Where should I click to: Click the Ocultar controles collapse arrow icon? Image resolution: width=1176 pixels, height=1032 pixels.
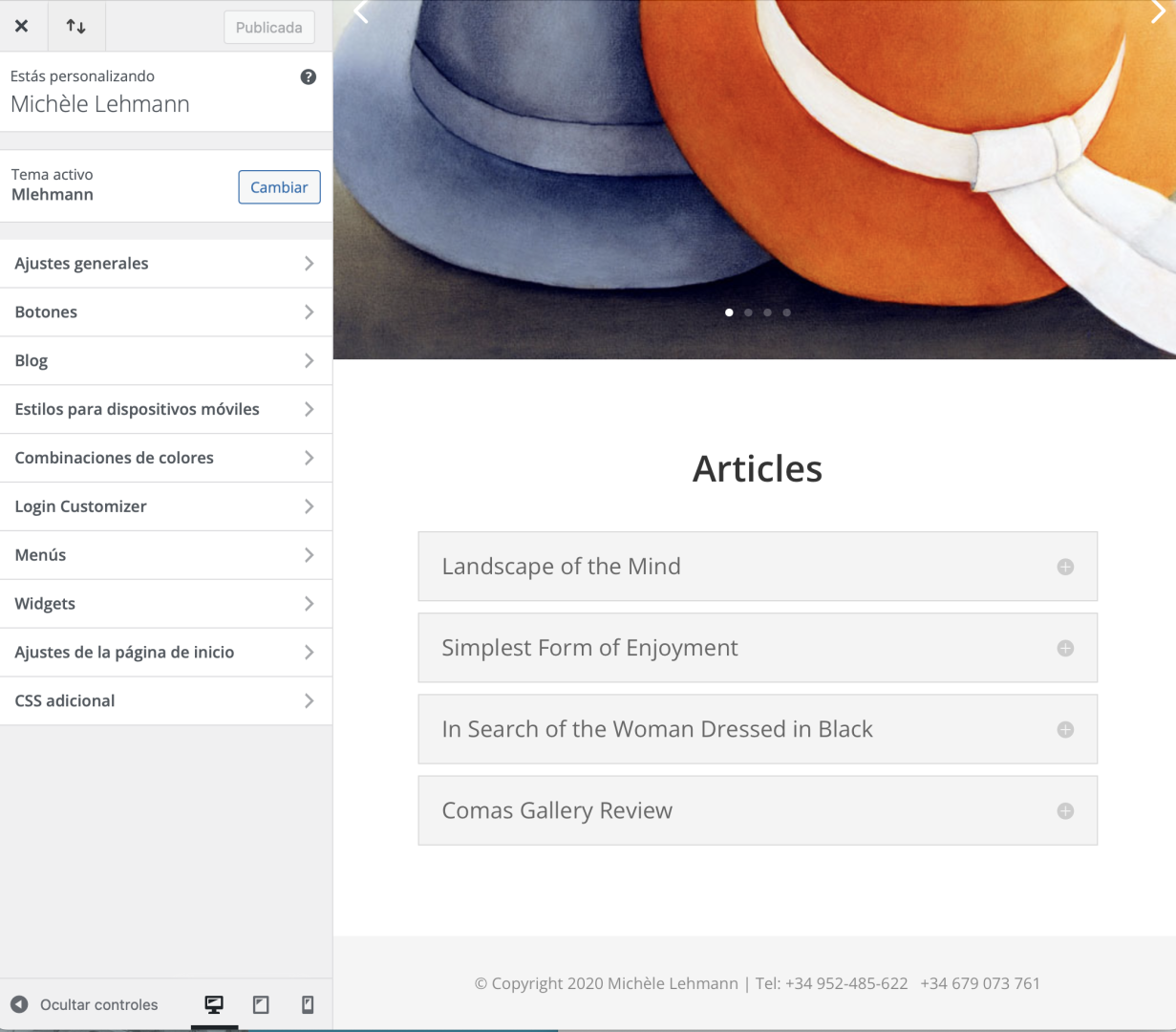19,1004
